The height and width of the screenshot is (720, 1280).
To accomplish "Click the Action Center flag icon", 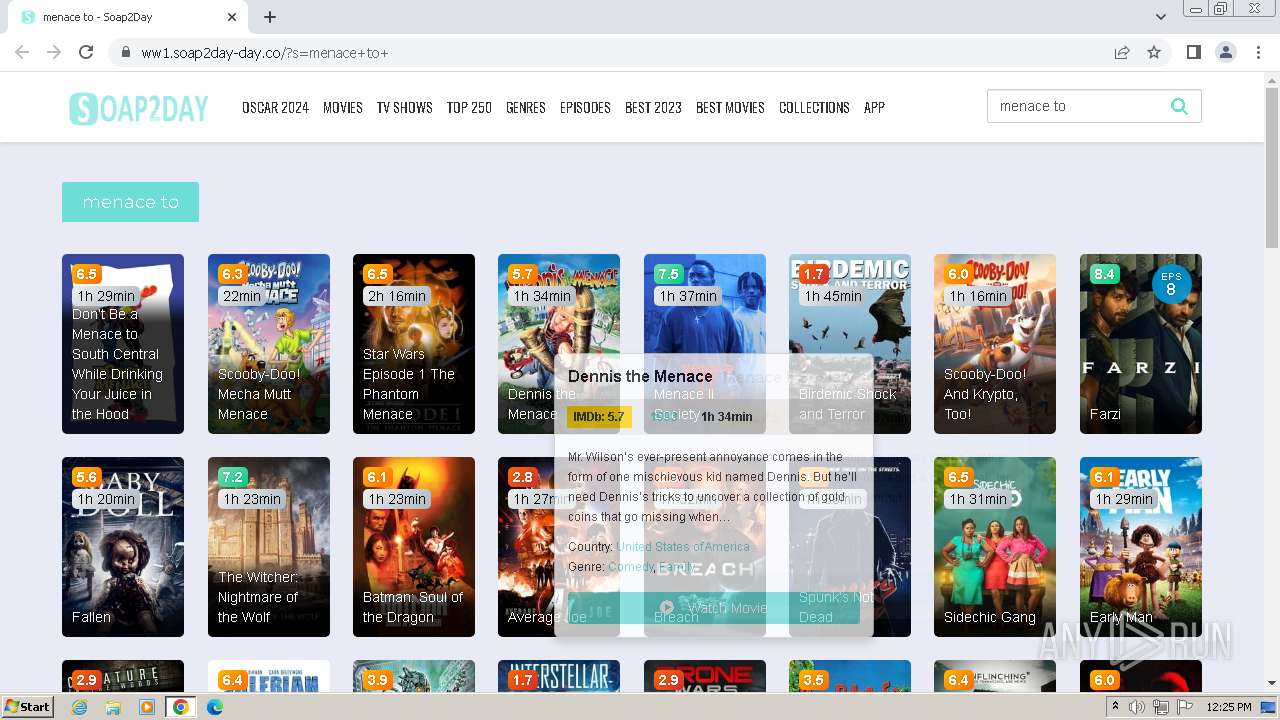I will click(1185, 707).
